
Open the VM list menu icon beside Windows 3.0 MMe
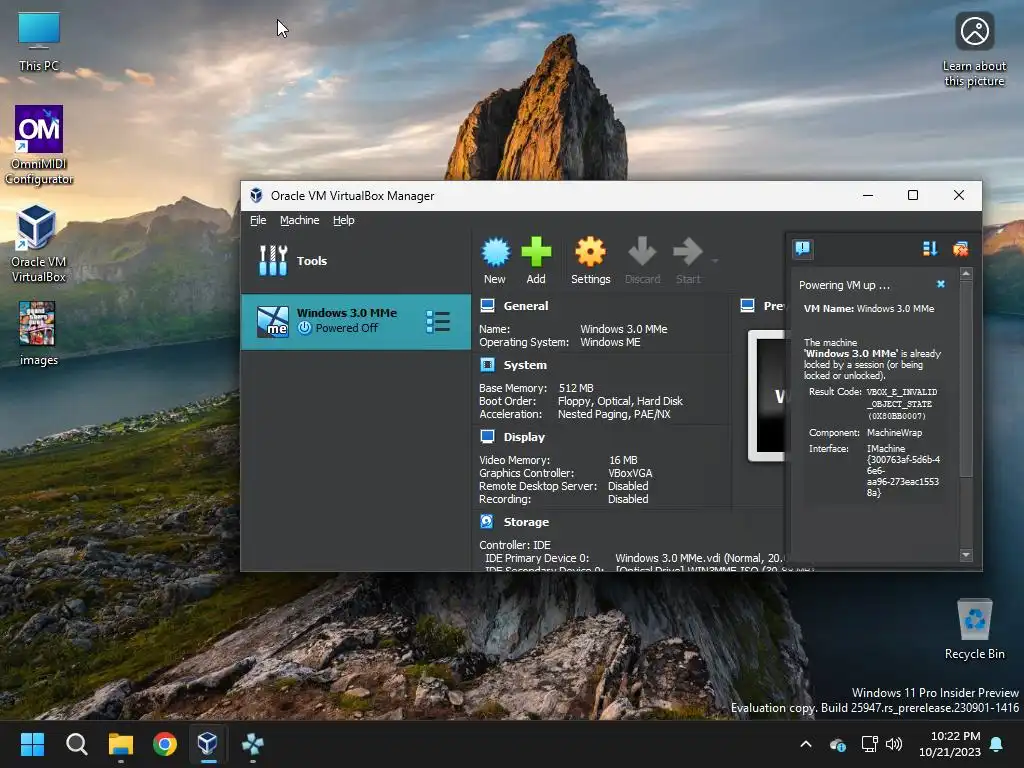[x=438, y=321]
